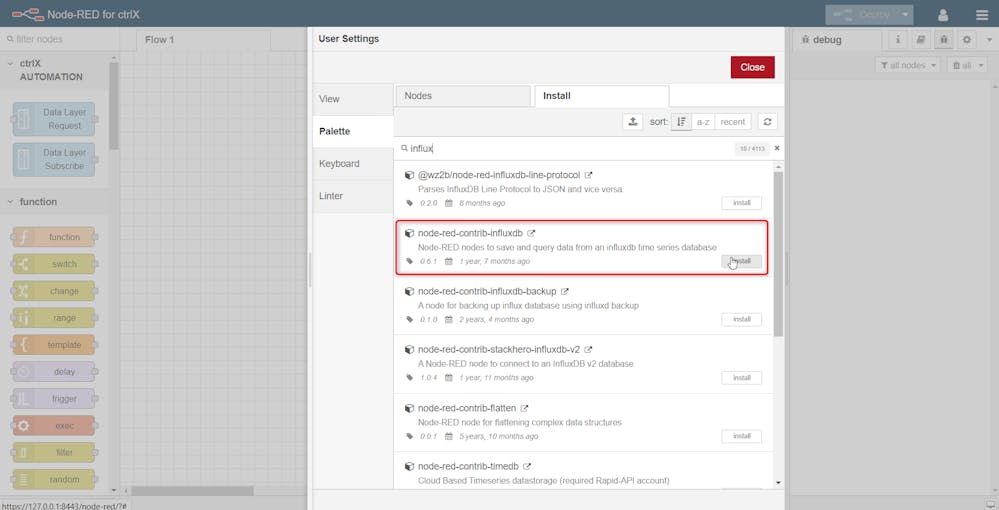Select the template node

point(54,345)
